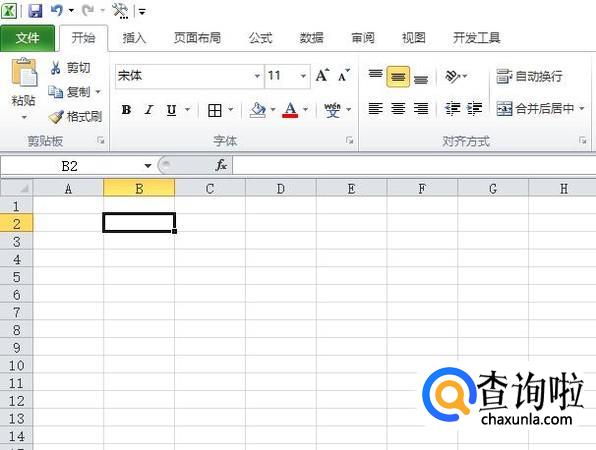596x450 pixels.
Task: Switch to the Insert (插入) tab
Action: click(134, 38)
